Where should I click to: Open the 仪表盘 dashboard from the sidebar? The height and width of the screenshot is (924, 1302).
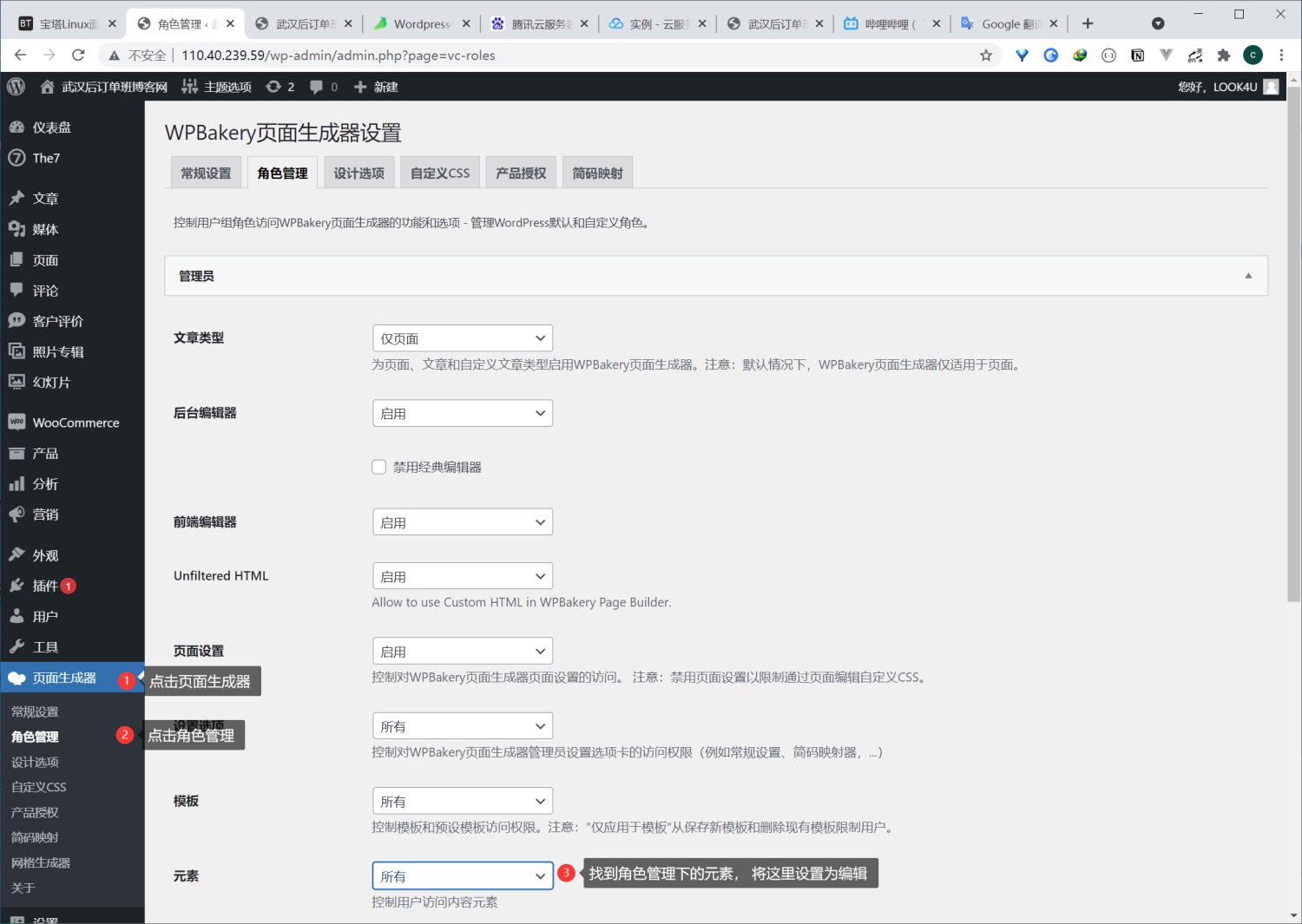click(48, 126)
